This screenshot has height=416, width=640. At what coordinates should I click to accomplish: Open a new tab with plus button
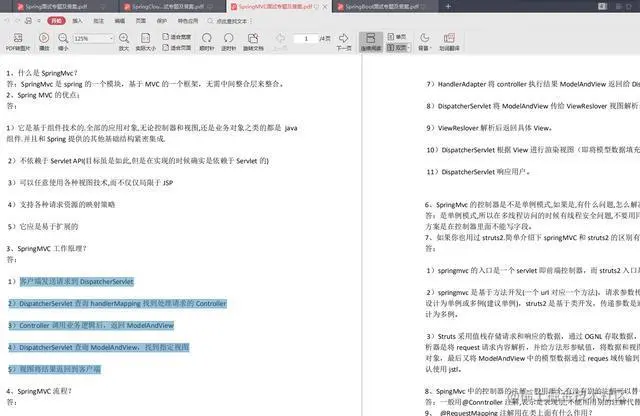pos(448,6)
